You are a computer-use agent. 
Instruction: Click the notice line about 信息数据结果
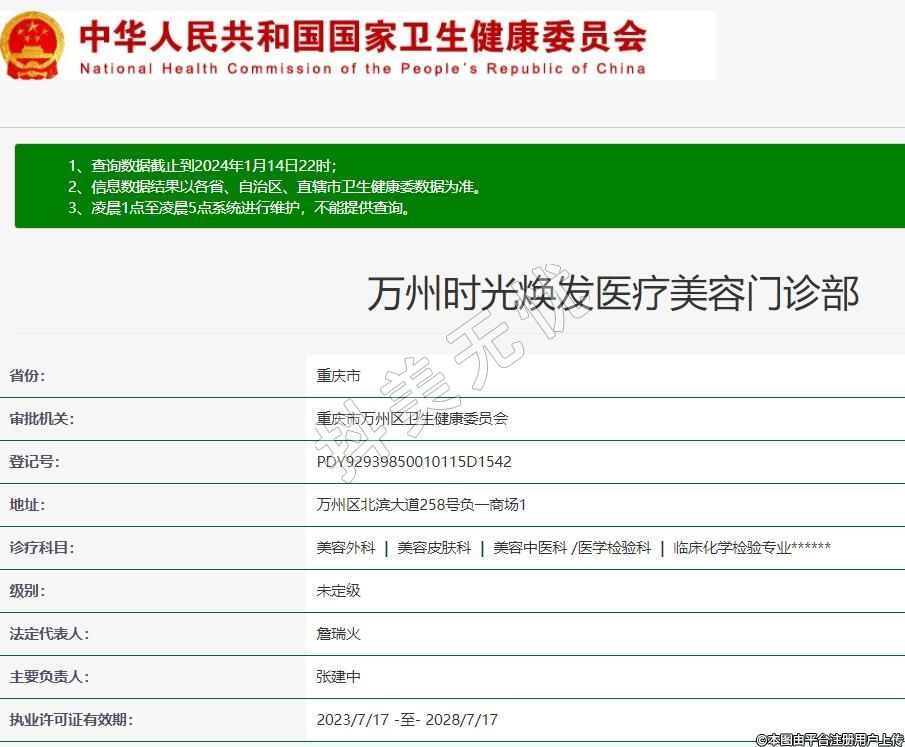point(274,187)
